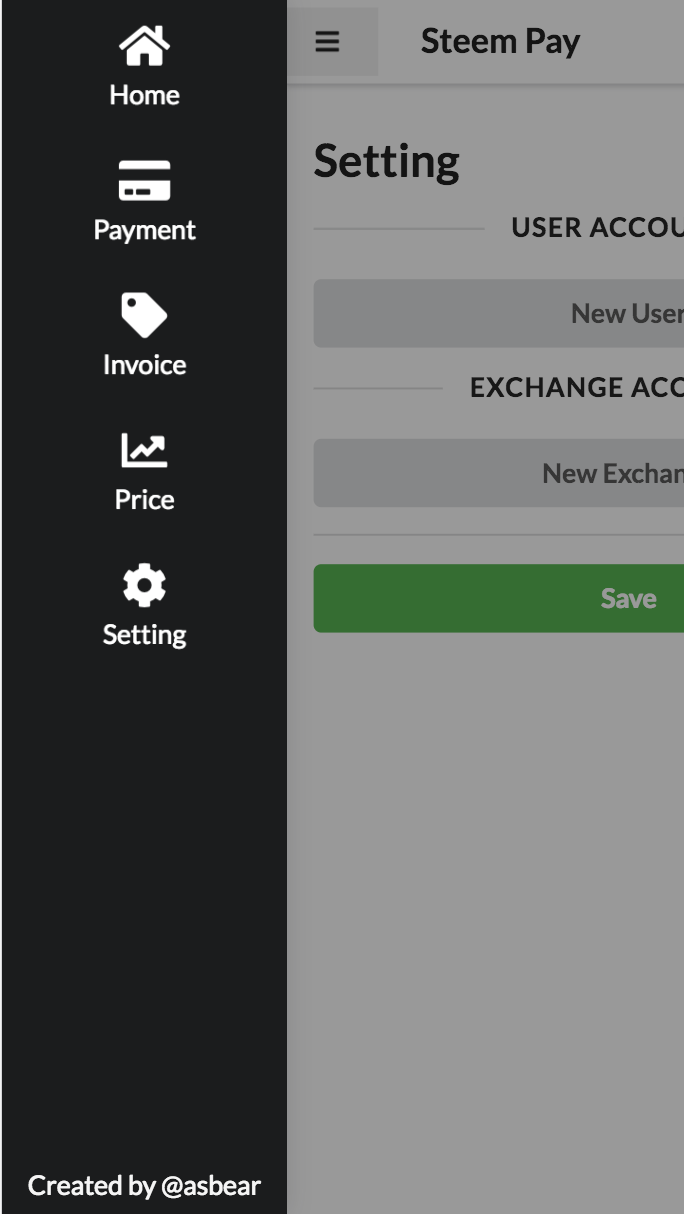This screenshot has height=1214, width=684.
Task: Click the Invoice tag icon
Action: pyautogui.click(x=144, y=315)
